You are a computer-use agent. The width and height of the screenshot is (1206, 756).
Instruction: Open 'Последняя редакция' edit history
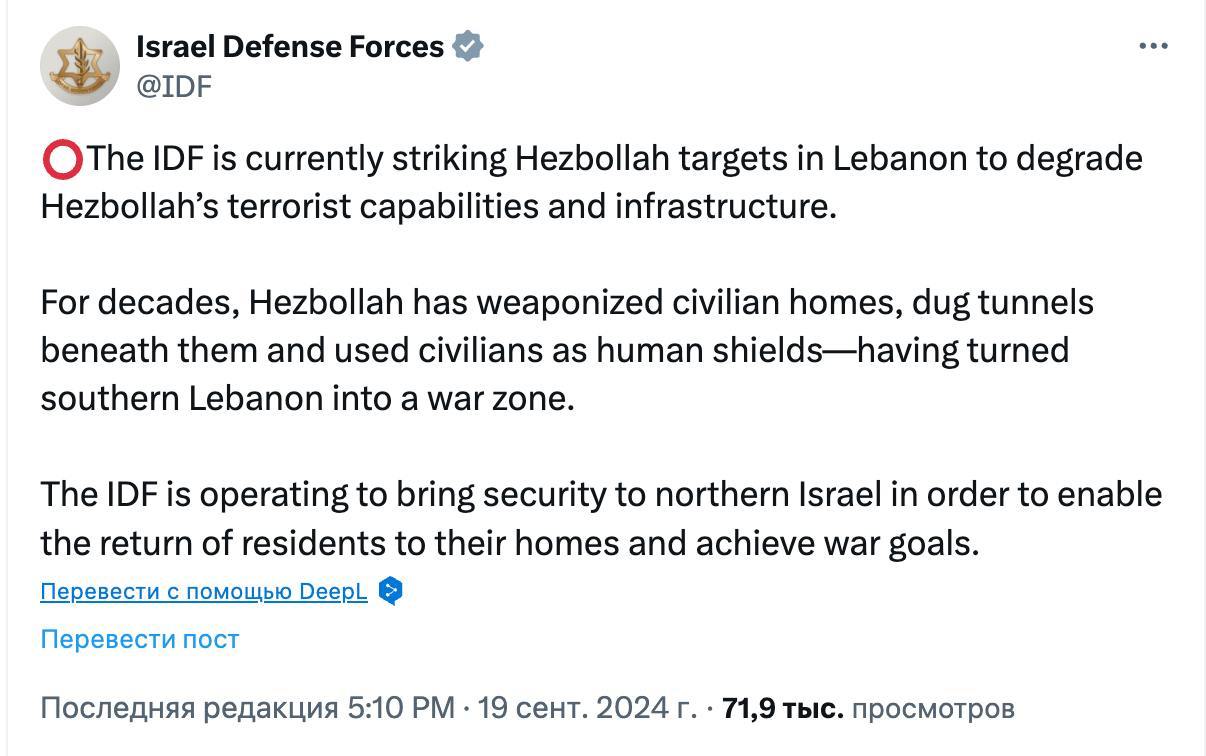coord(190,708)
